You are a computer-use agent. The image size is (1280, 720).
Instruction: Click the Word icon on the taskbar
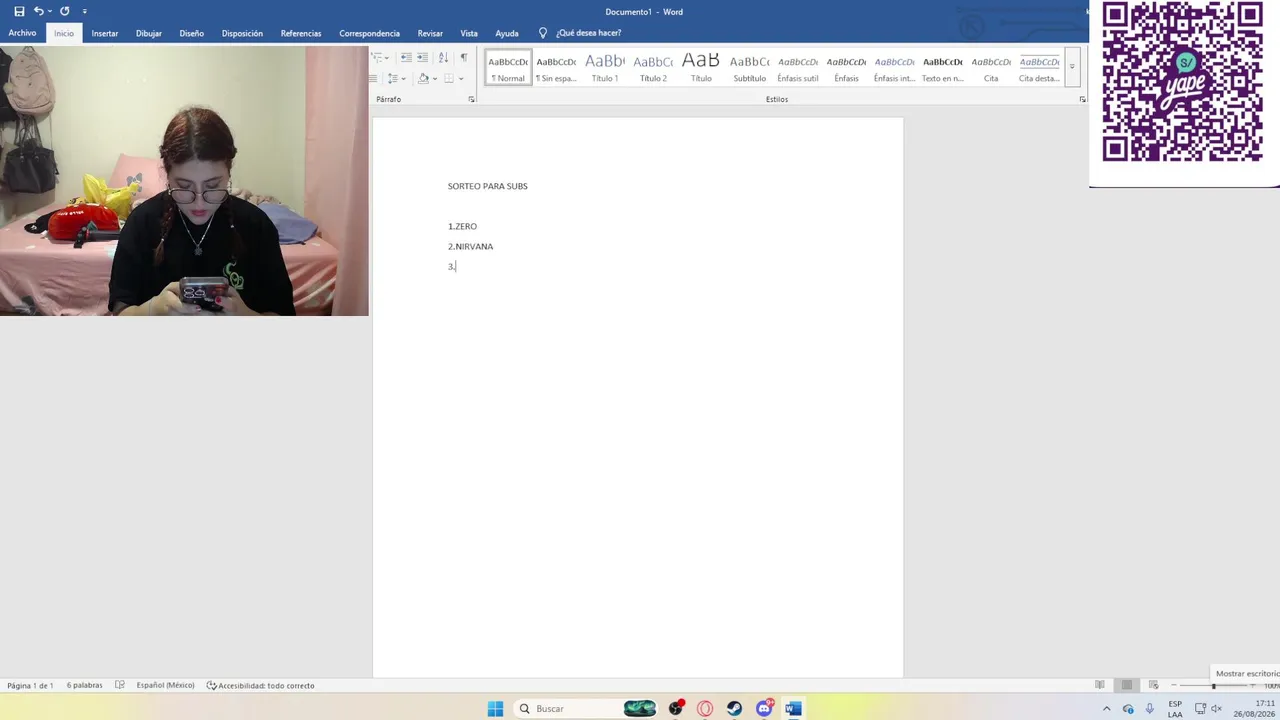793,709
